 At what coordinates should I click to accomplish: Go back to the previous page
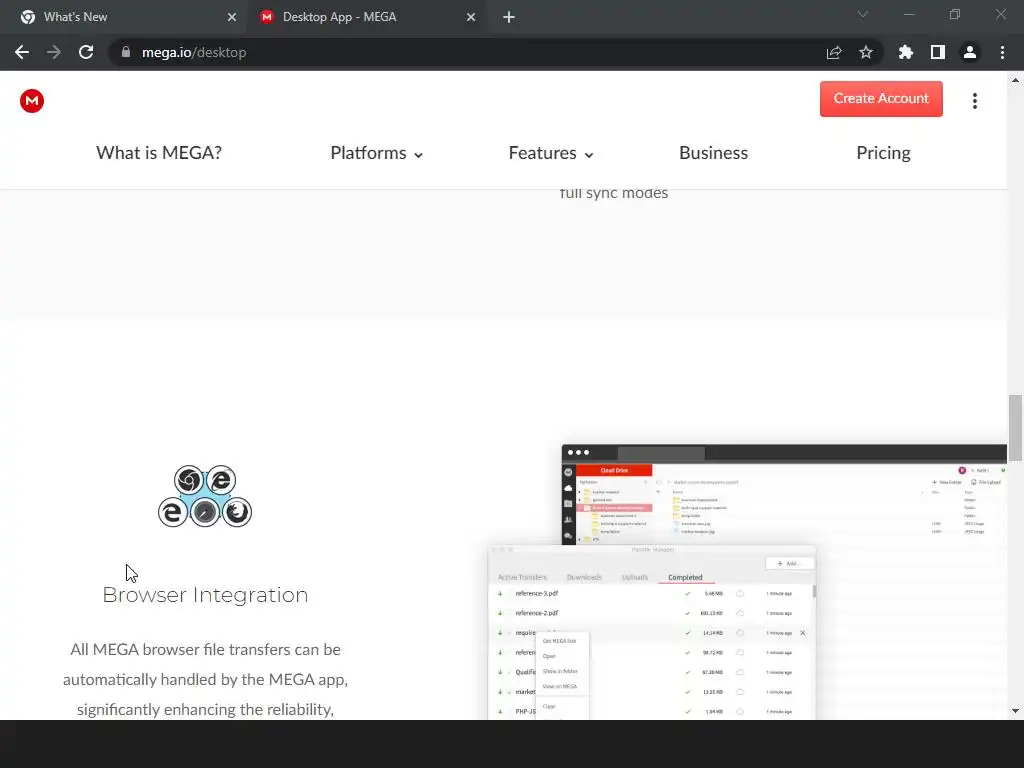(22, 52)
